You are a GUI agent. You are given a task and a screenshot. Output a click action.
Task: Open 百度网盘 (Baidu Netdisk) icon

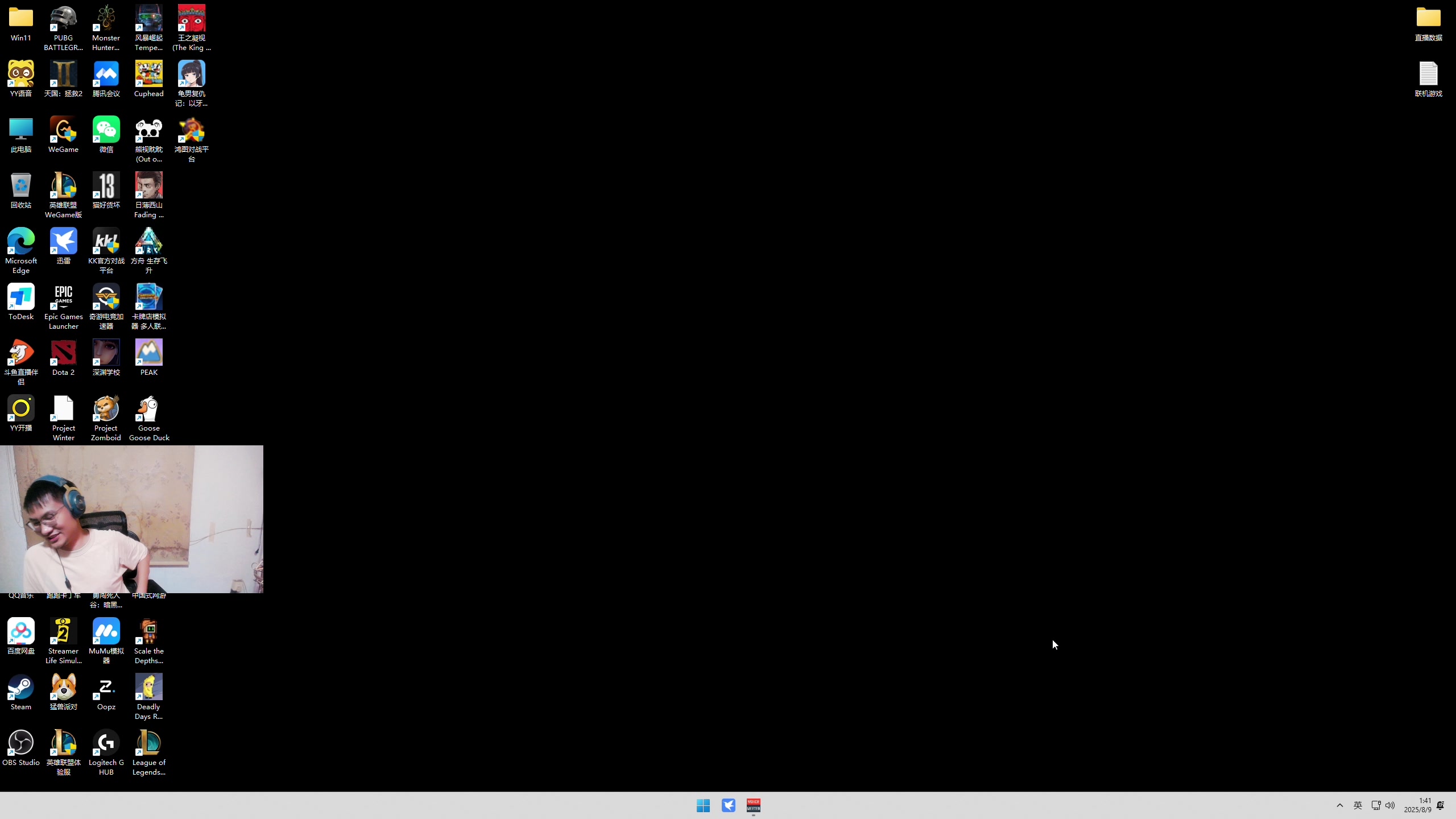point(21,636)
